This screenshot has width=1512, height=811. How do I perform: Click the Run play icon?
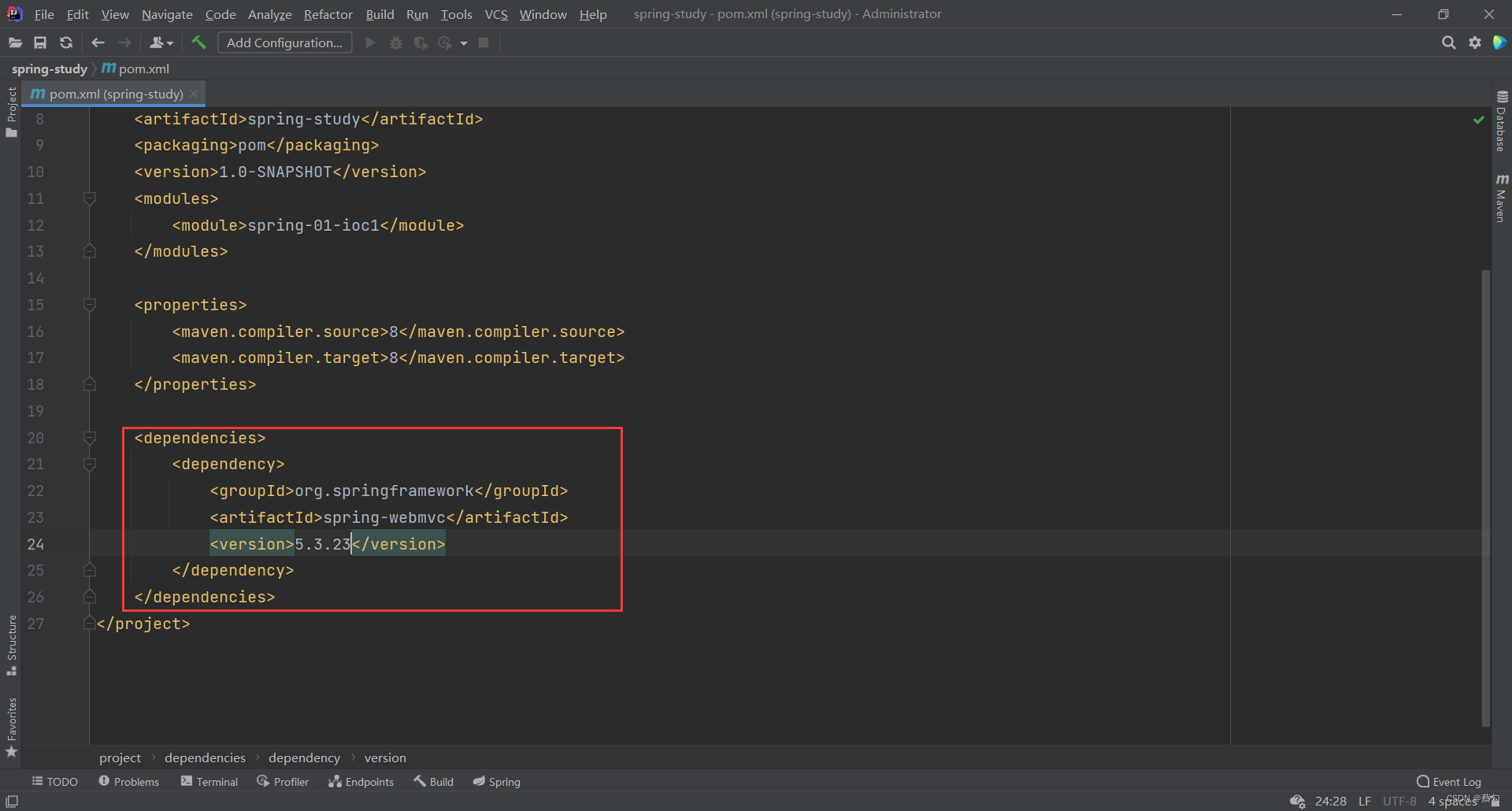[x=370, y=43]
